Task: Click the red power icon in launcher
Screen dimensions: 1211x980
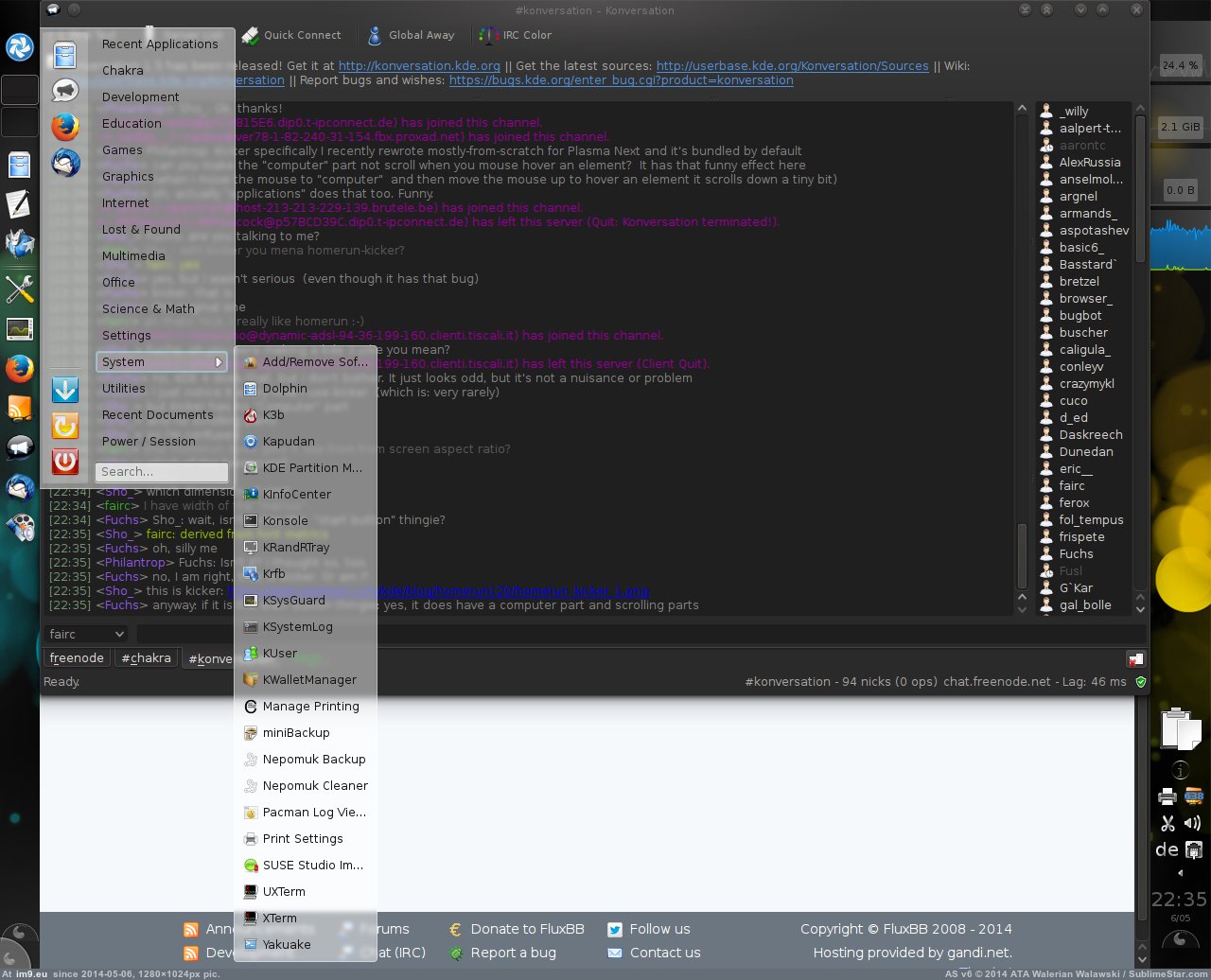Action: click(x=64, y=462)
